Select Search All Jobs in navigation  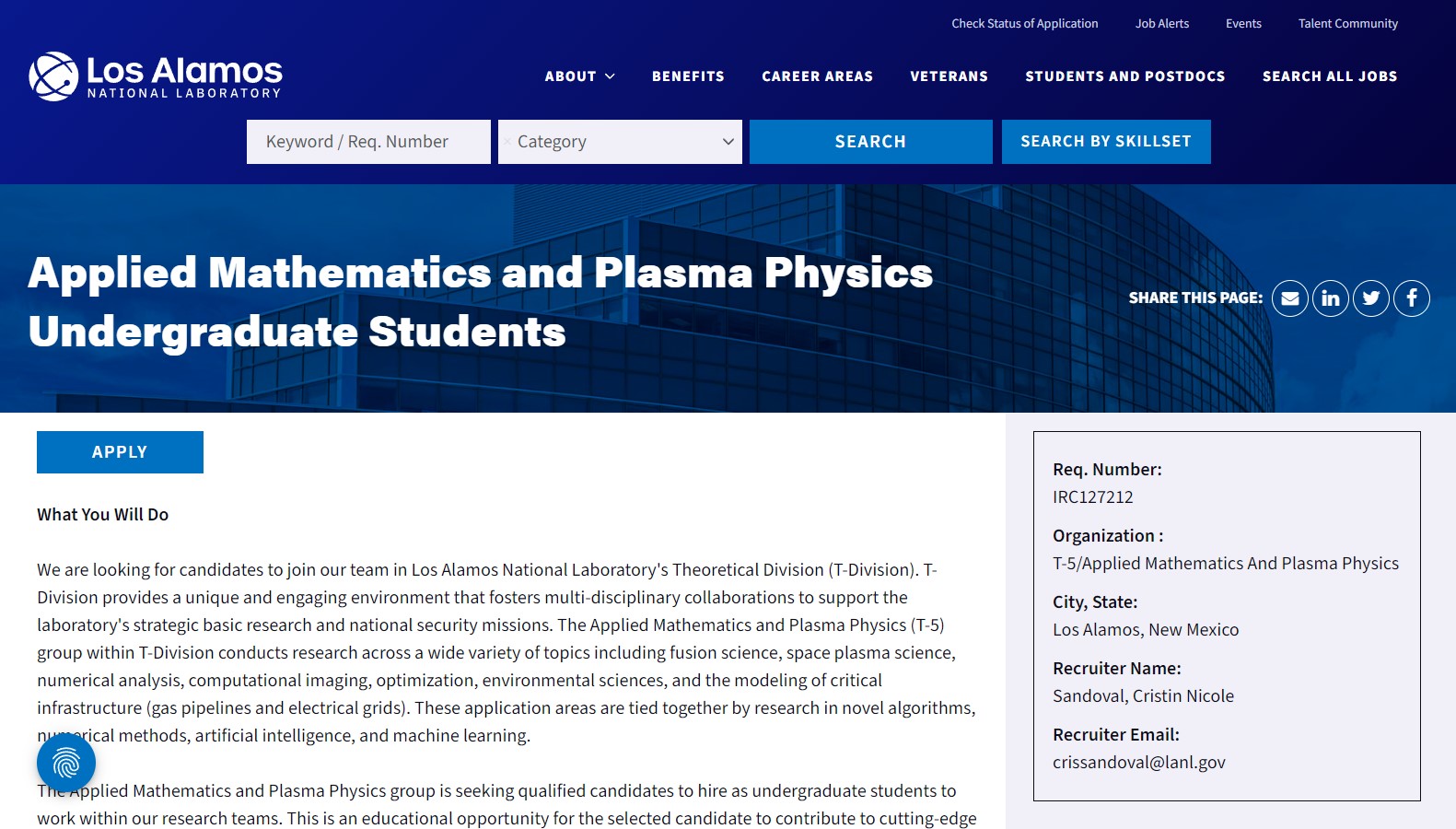click(x=1329, y=76)
